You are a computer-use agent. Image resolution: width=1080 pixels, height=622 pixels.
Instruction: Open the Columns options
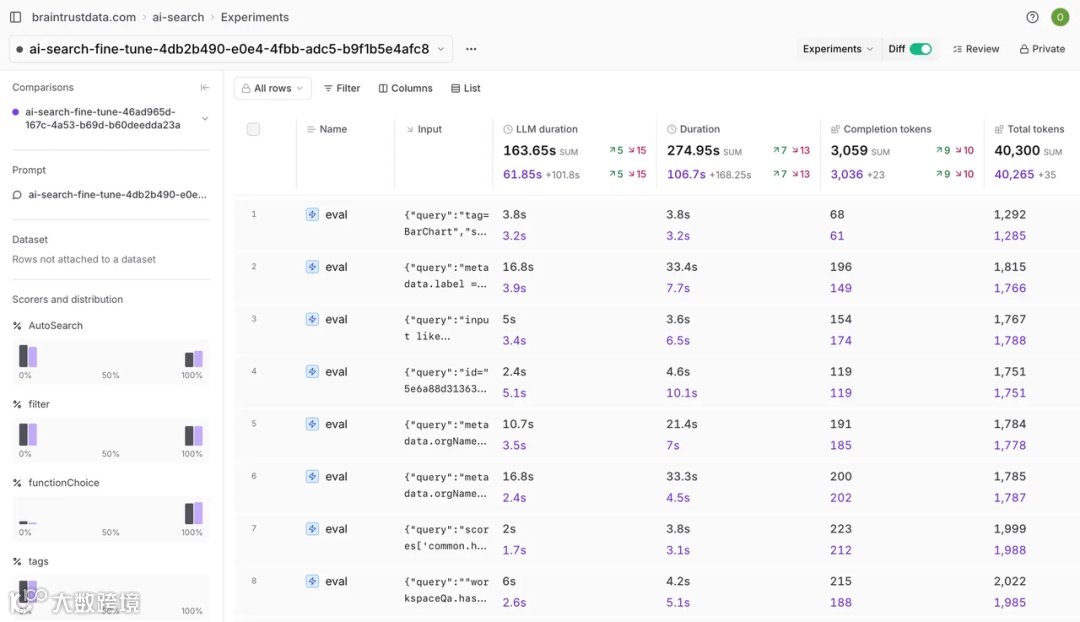pyautogui.click(x=405, y=88)
